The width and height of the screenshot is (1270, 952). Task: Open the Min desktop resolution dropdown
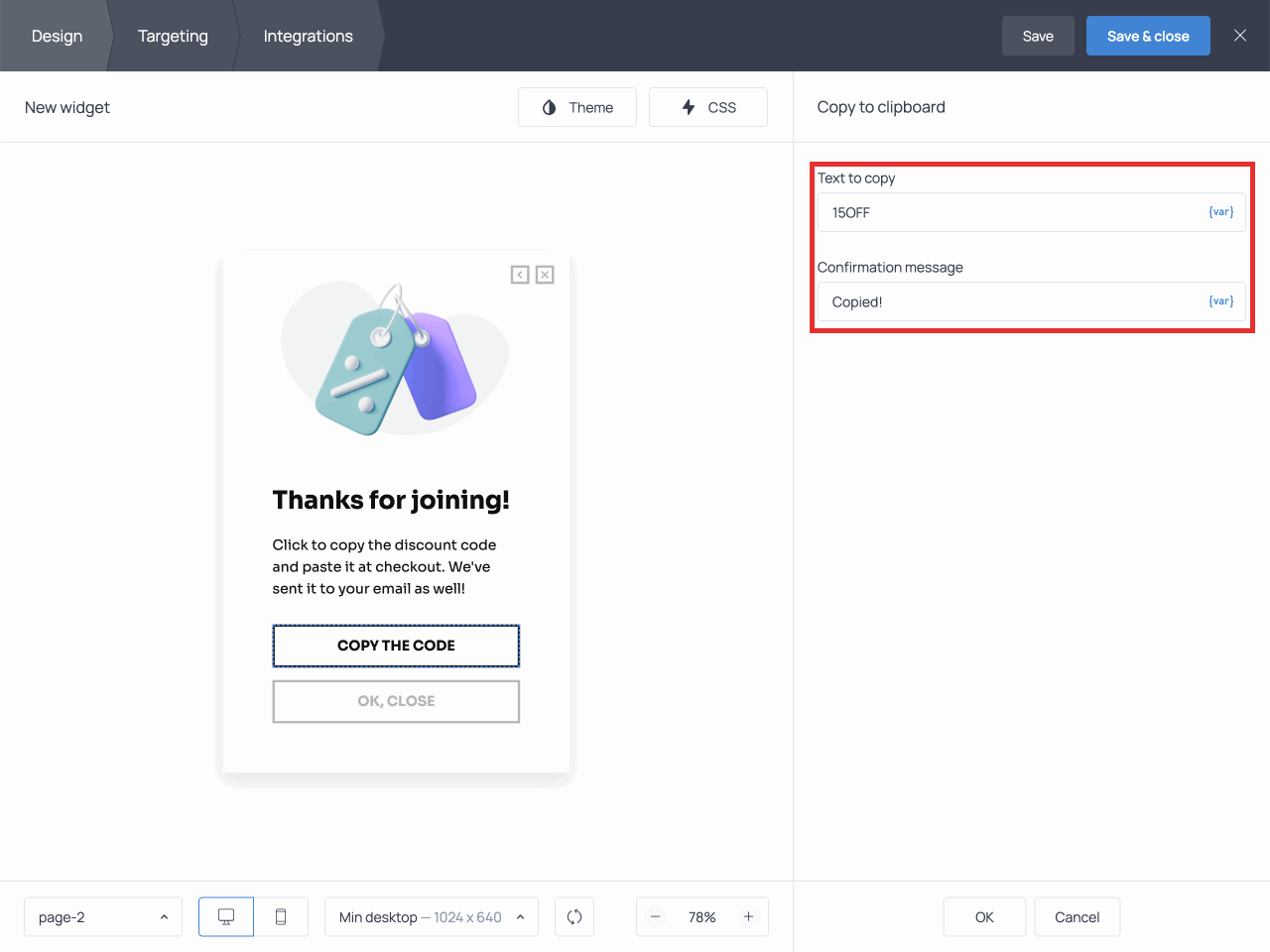pos(431,917)
